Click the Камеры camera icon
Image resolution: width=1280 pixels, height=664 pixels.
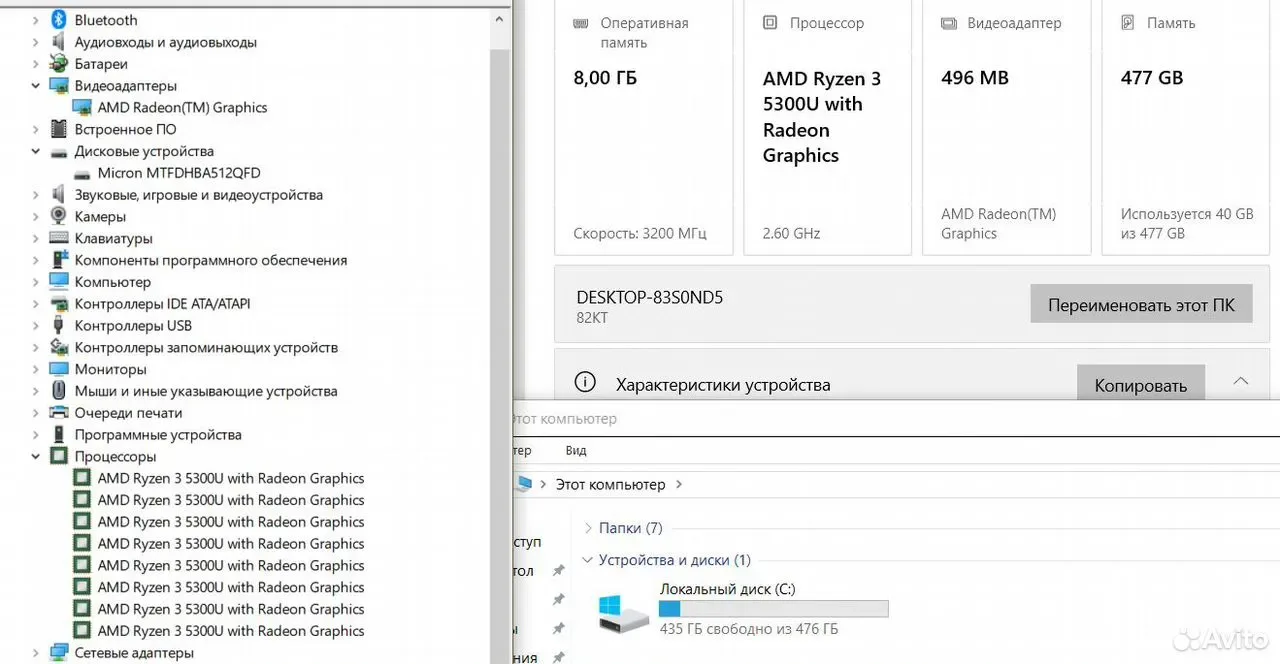[x=58, y=217]
